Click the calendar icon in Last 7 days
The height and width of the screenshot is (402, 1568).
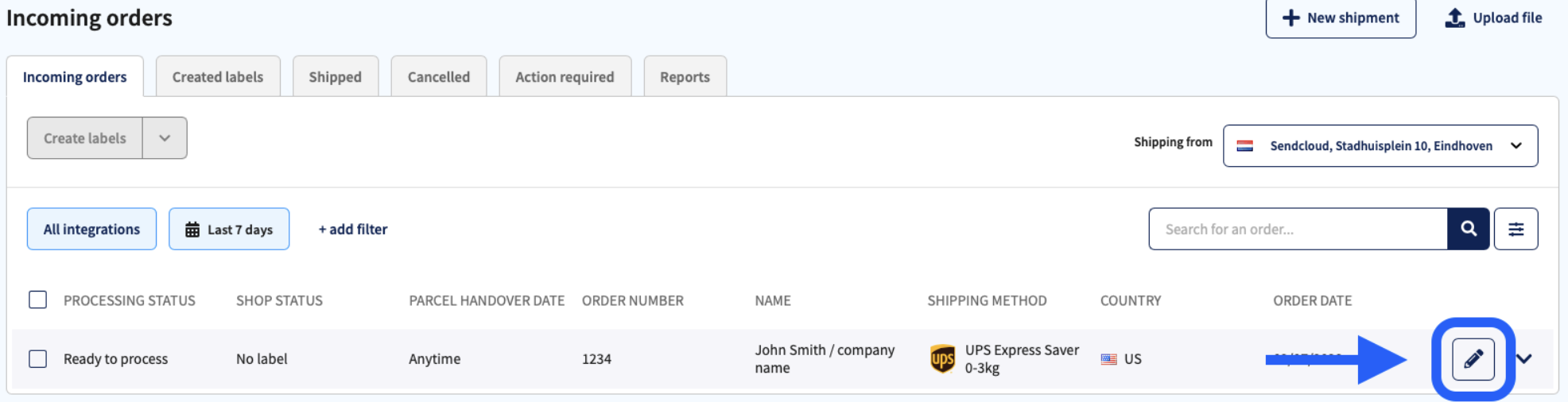point(192,230)
